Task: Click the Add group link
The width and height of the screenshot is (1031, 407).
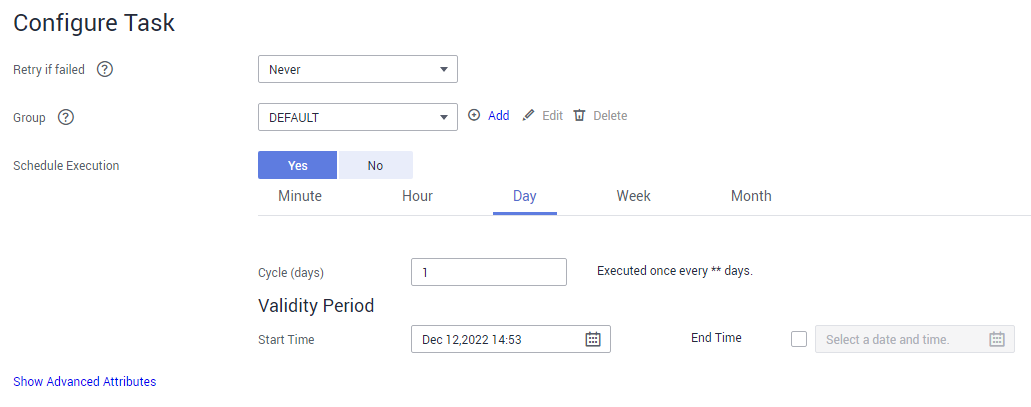Action: 498,116
